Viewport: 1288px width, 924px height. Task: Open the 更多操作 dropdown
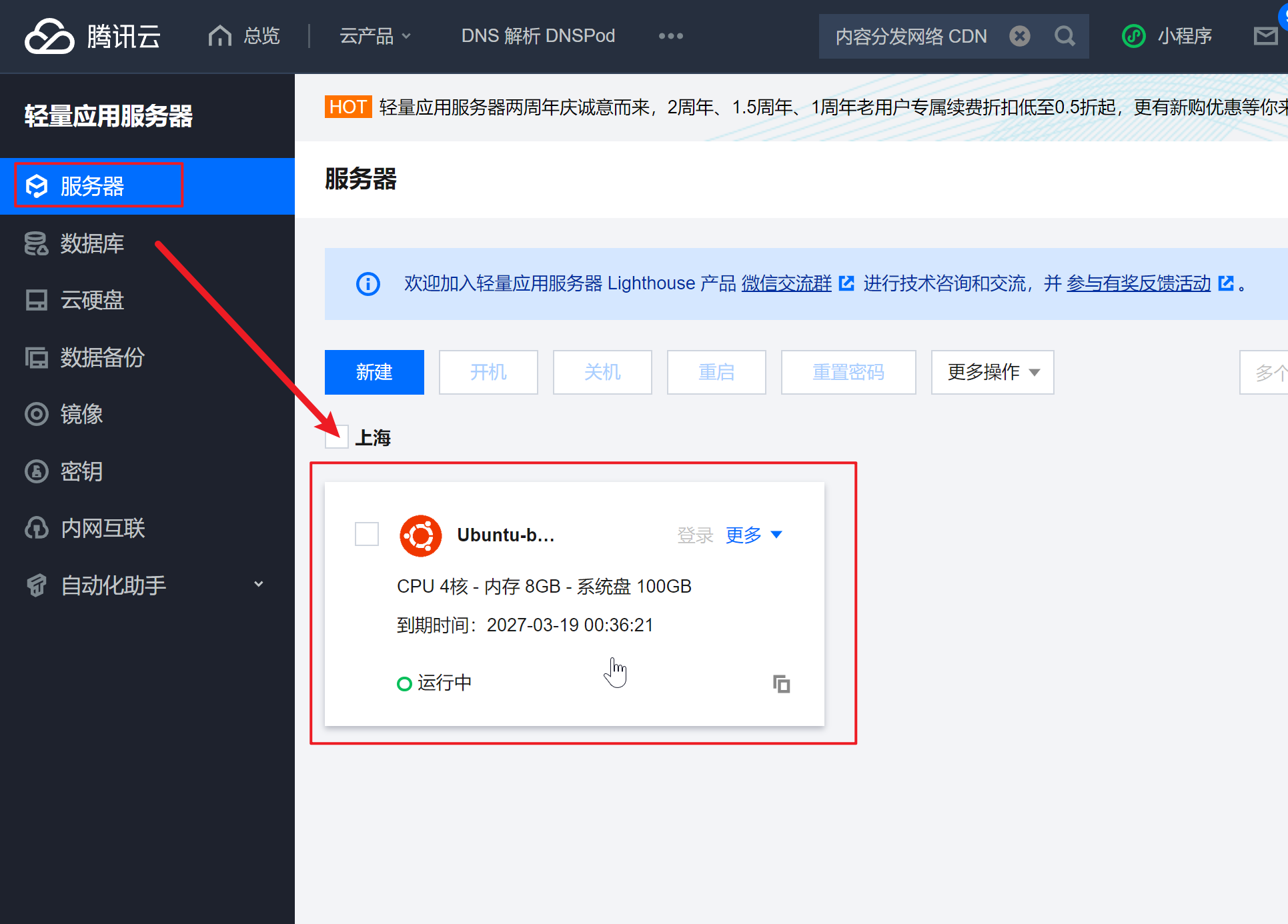coord(991,372)
